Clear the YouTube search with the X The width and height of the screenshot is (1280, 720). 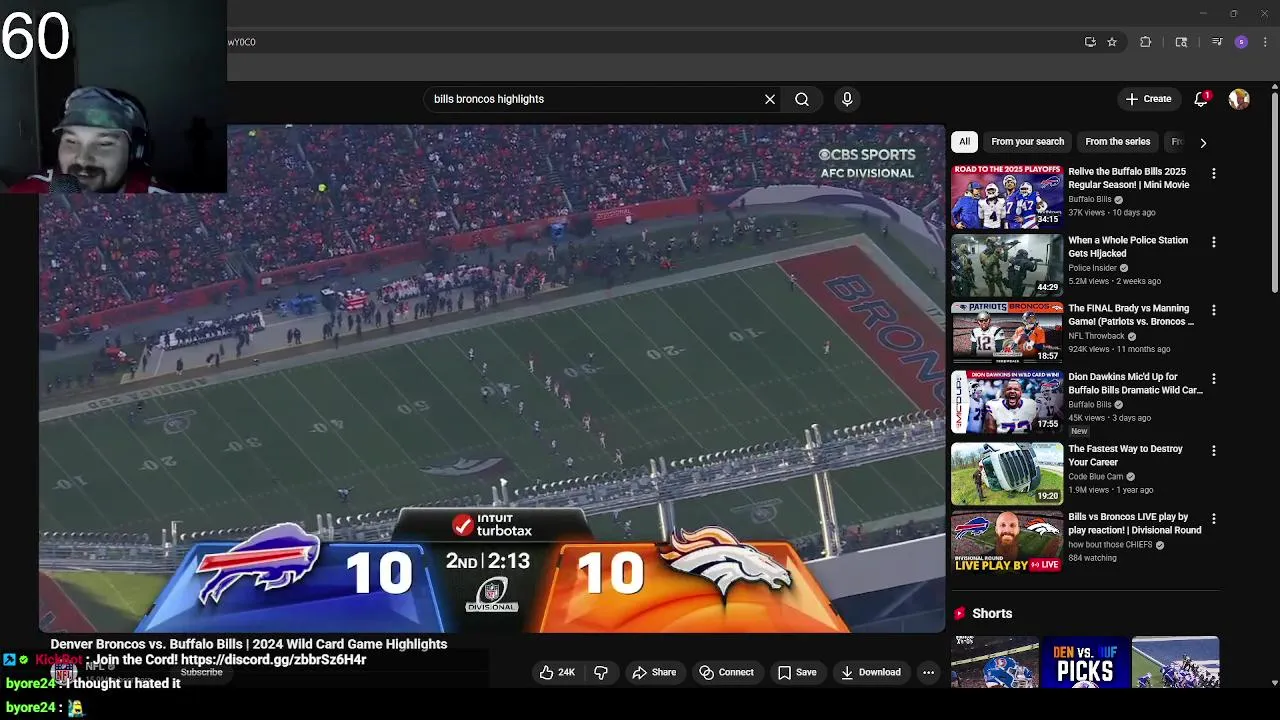pos(770,99)
